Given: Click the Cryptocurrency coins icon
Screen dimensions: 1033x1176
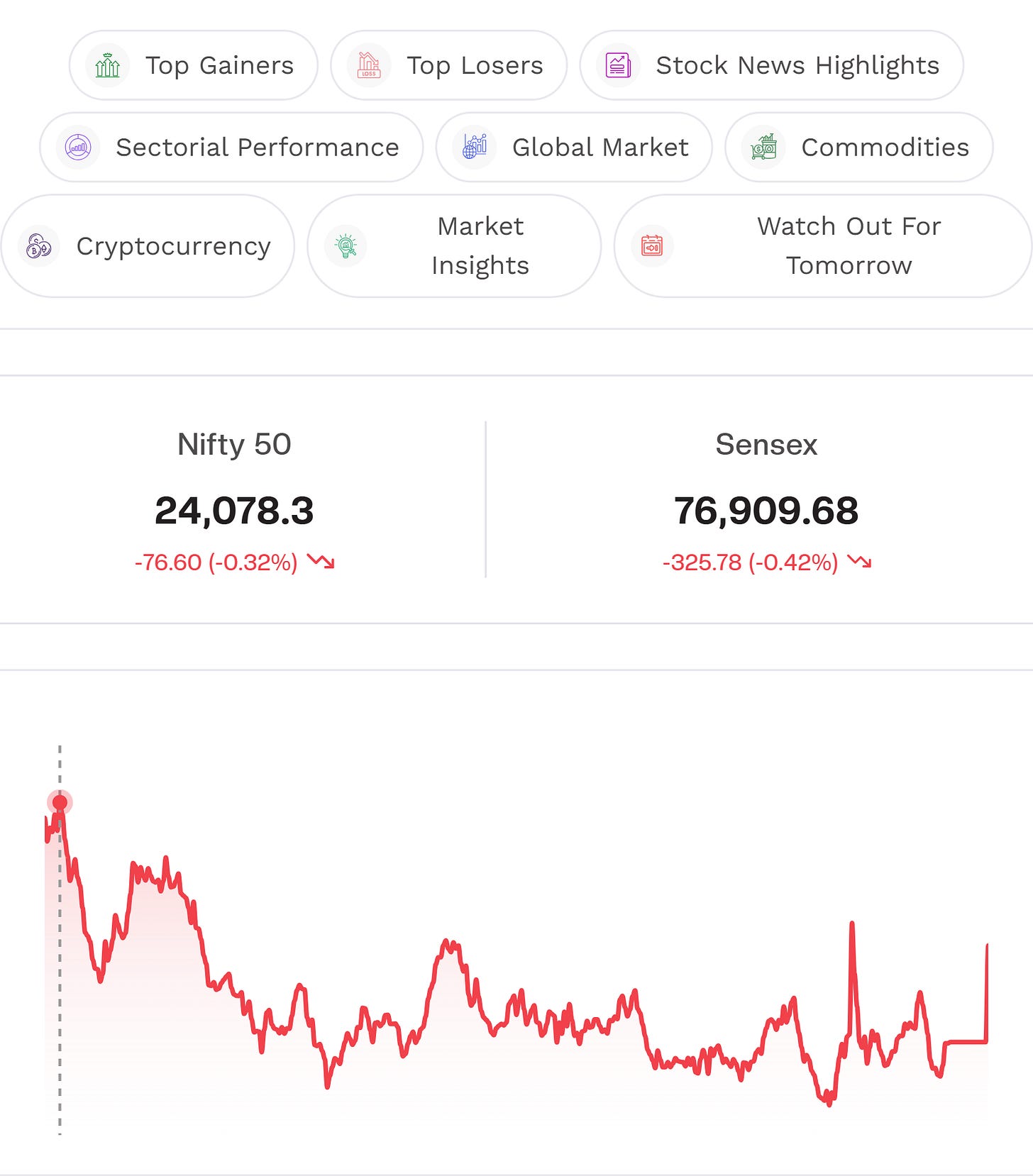Looking at the screenshot, I should pyautogui.click(x=39, y=246).
